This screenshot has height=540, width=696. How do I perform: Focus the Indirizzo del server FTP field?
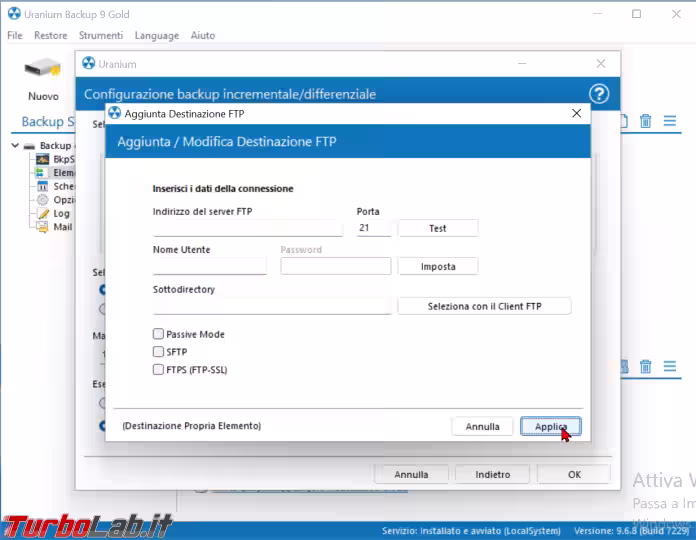pyautogui.click(x=248, y=228)
